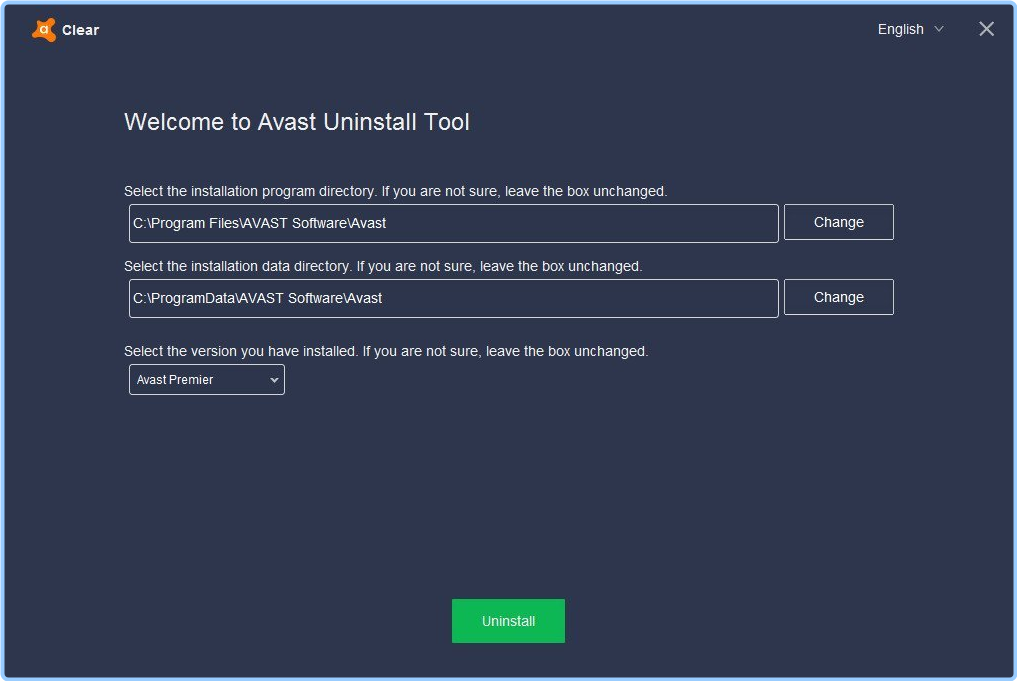Click the green Uninstall button
The image size is (1017, 681).
(x=508, y=621)
